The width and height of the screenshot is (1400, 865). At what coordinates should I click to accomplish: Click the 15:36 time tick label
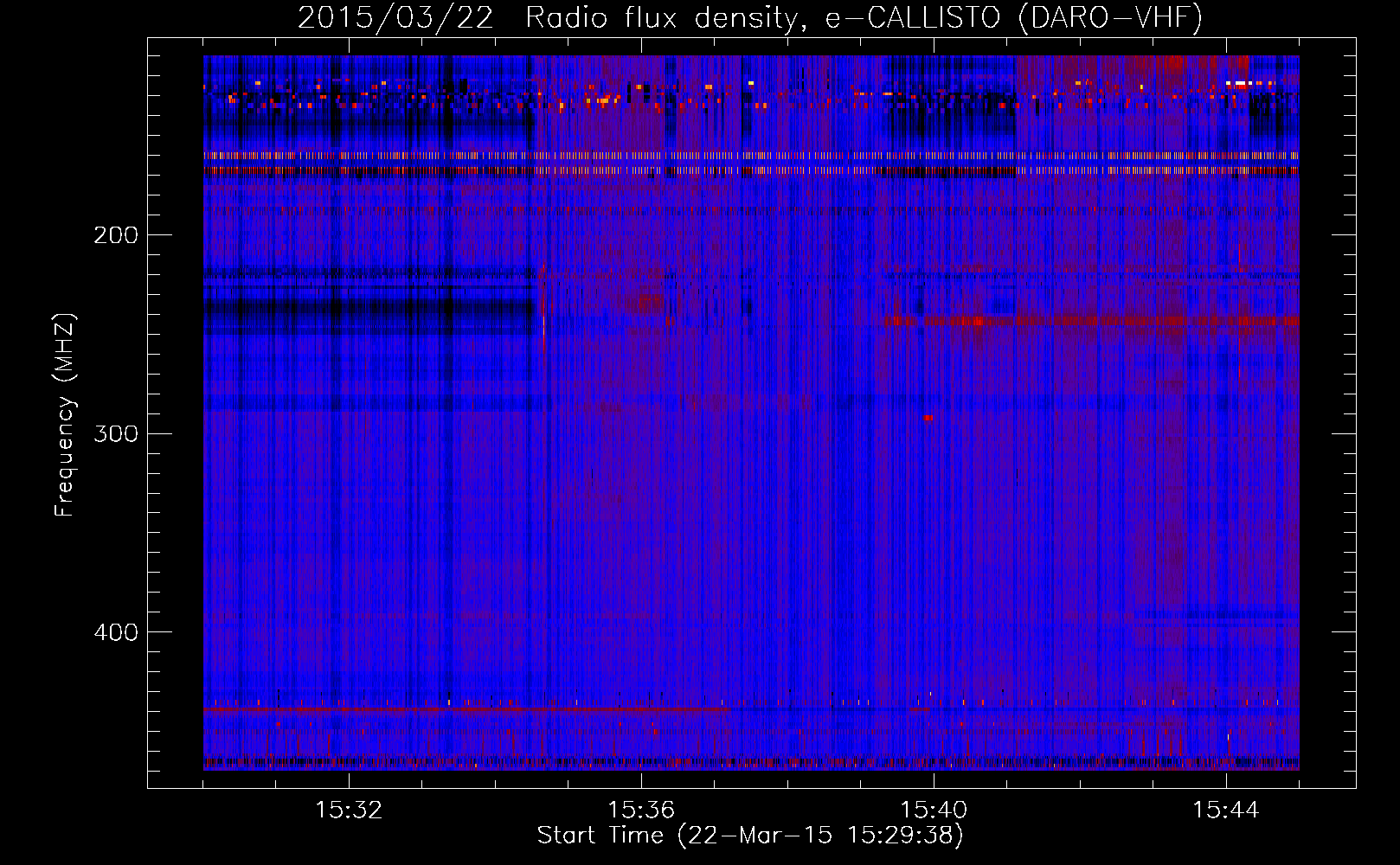[x=641, y=811]
